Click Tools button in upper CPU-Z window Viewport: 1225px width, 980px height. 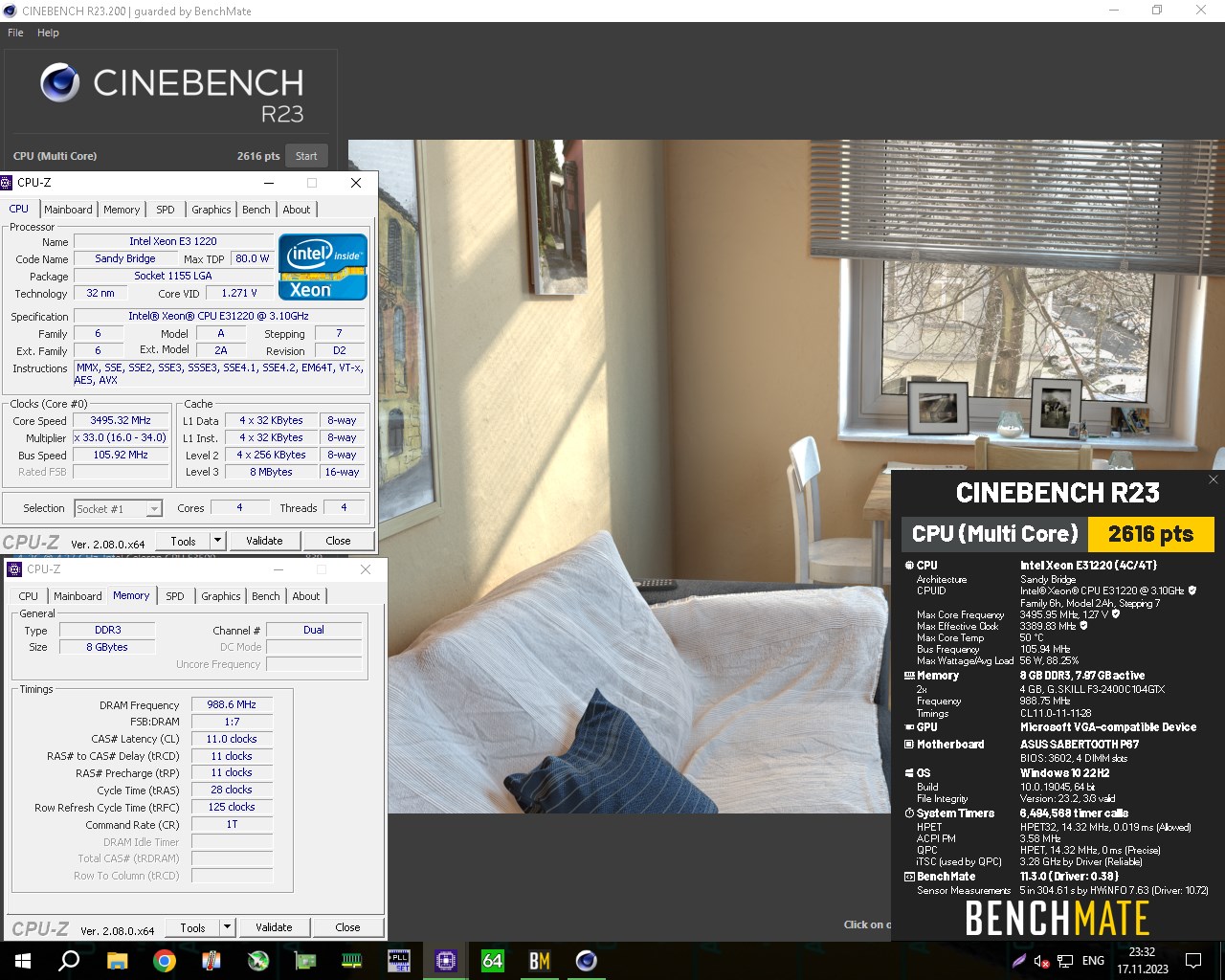click(x=183, y=541)
